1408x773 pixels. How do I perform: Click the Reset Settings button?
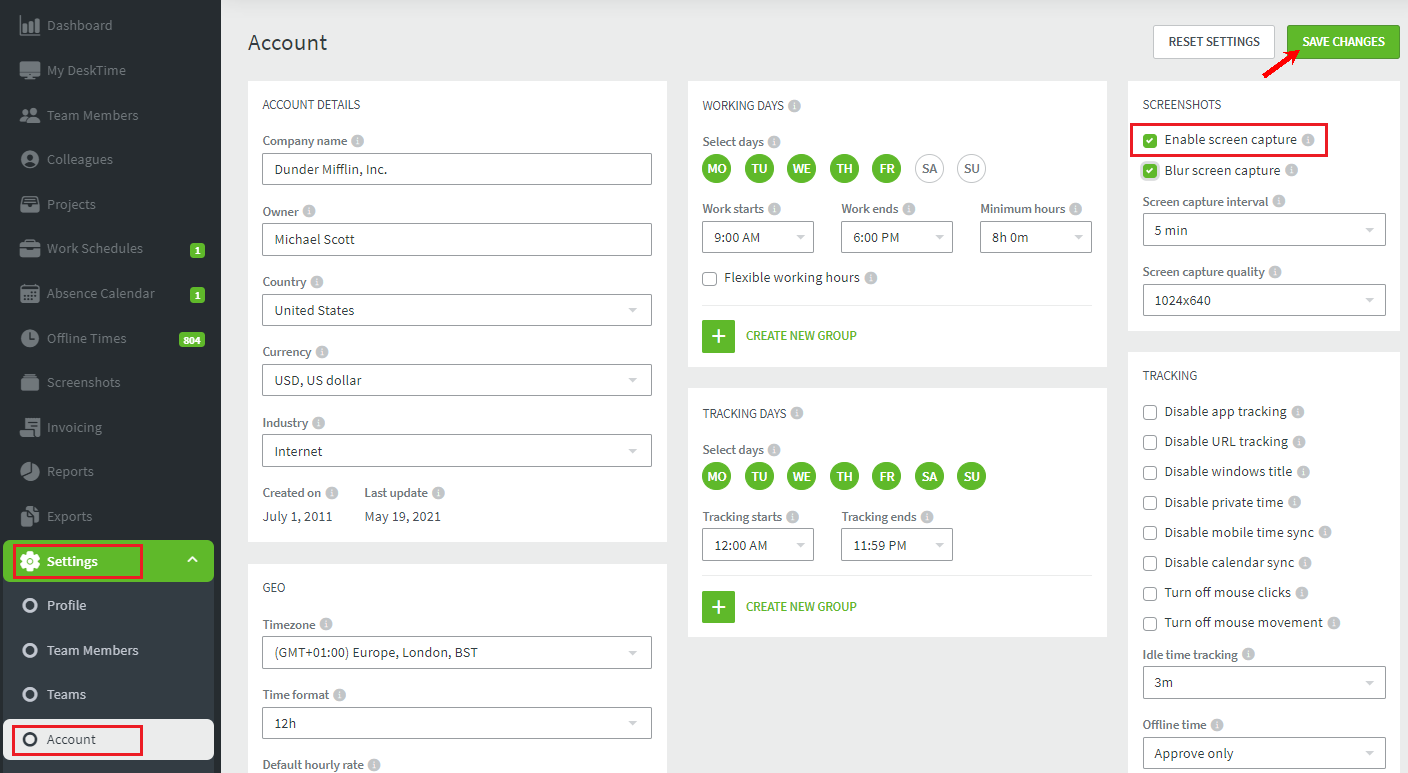click(x=1214, y=42)
